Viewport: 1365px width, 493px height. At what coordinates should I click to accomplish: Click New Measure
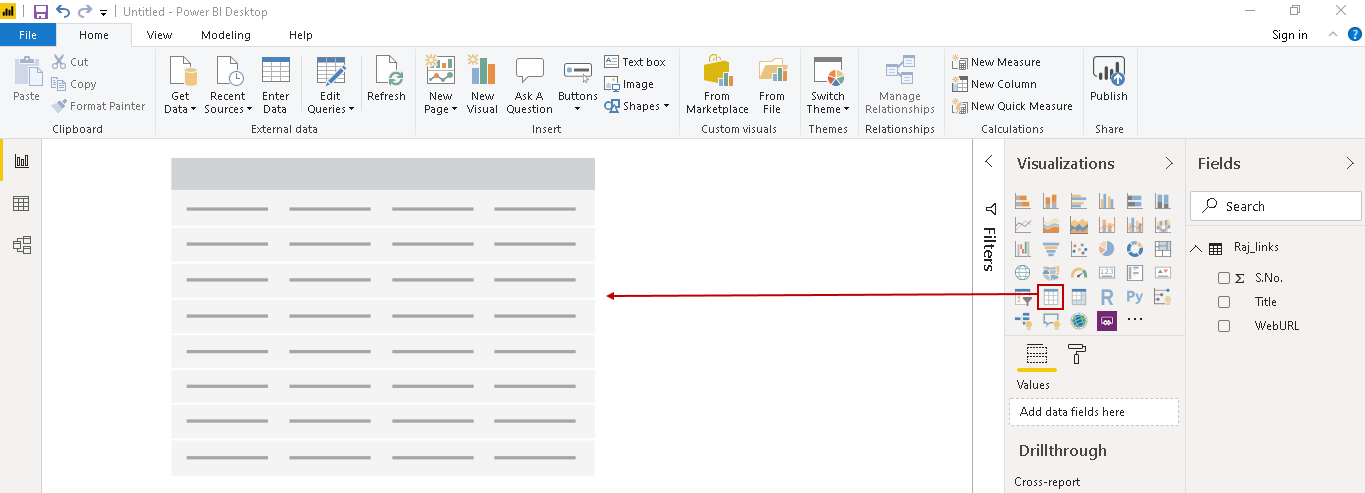(997, 62)
